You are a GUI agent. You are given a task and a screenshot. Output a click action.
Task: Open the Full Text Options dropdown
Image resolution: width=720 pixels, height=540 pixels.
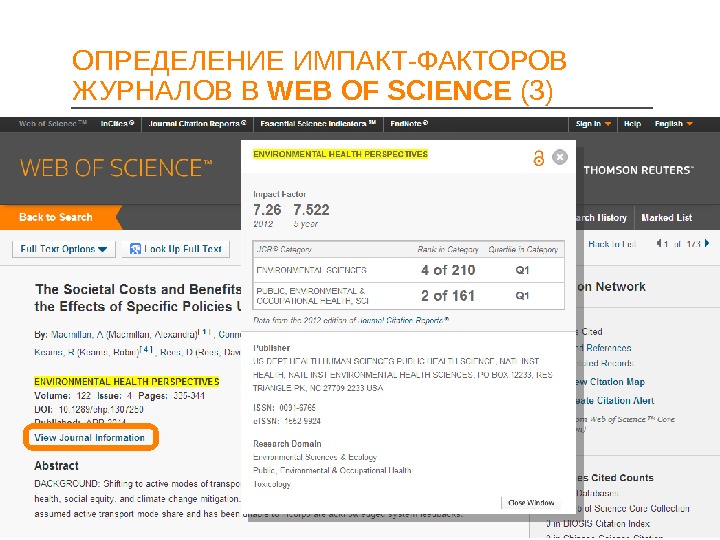(63, 249)
